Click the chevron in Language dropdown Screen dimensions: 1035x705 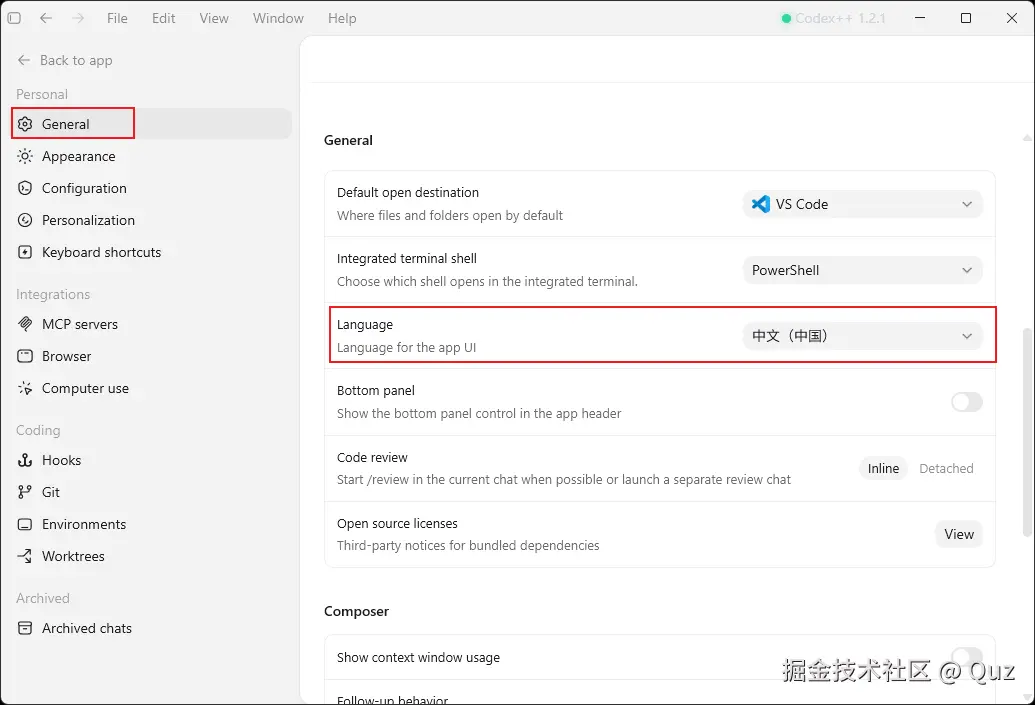click(966, 336)
